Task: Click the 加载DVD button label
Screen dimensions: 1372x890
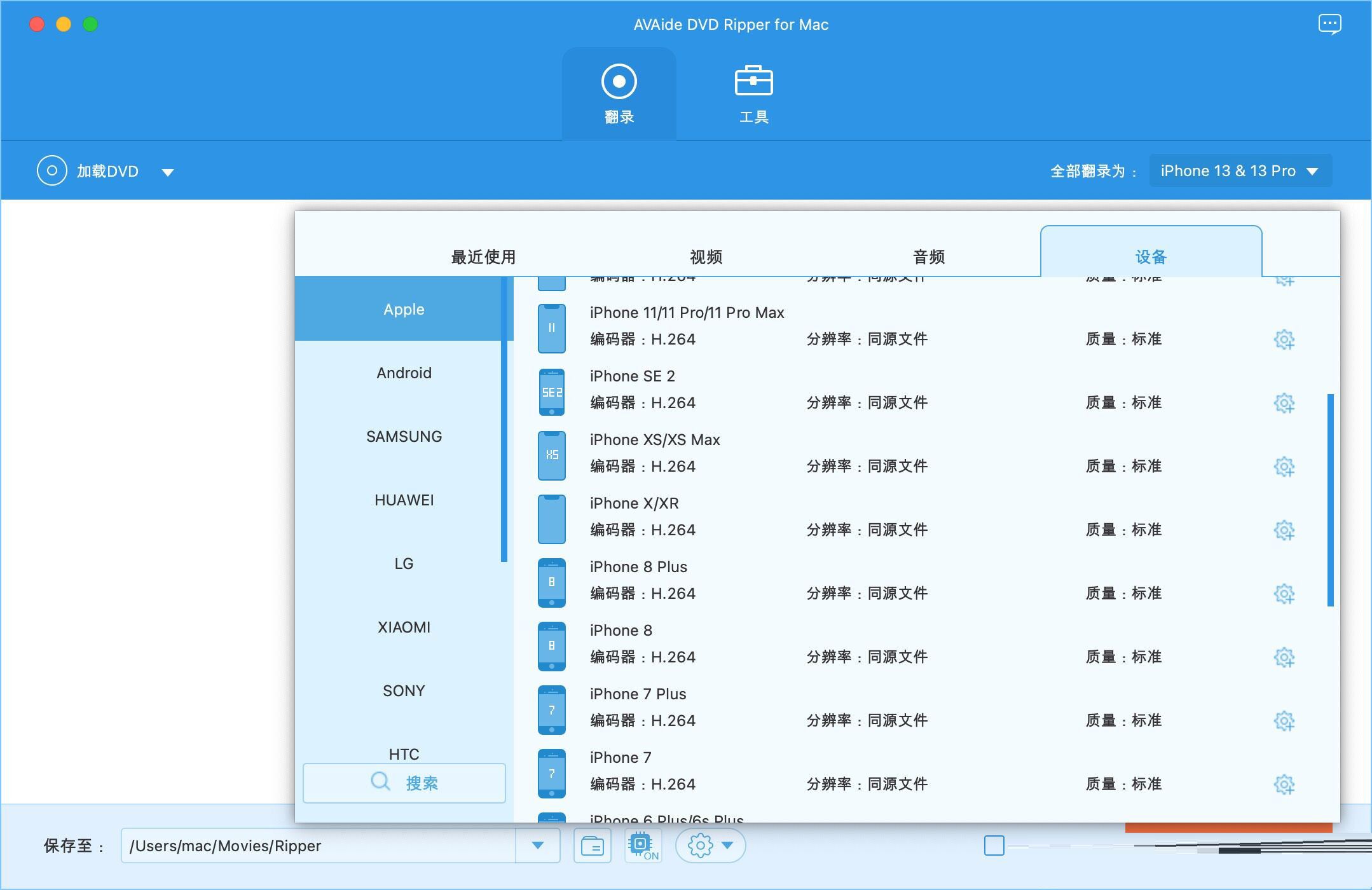Action: tap(107, 171)
